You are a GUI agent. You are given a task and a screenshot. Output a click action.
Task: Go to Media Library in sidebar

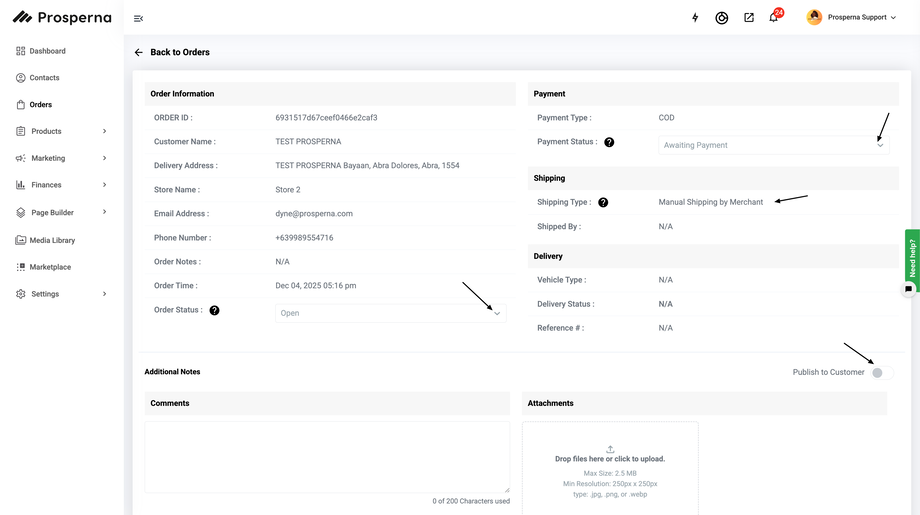point(52,240)
